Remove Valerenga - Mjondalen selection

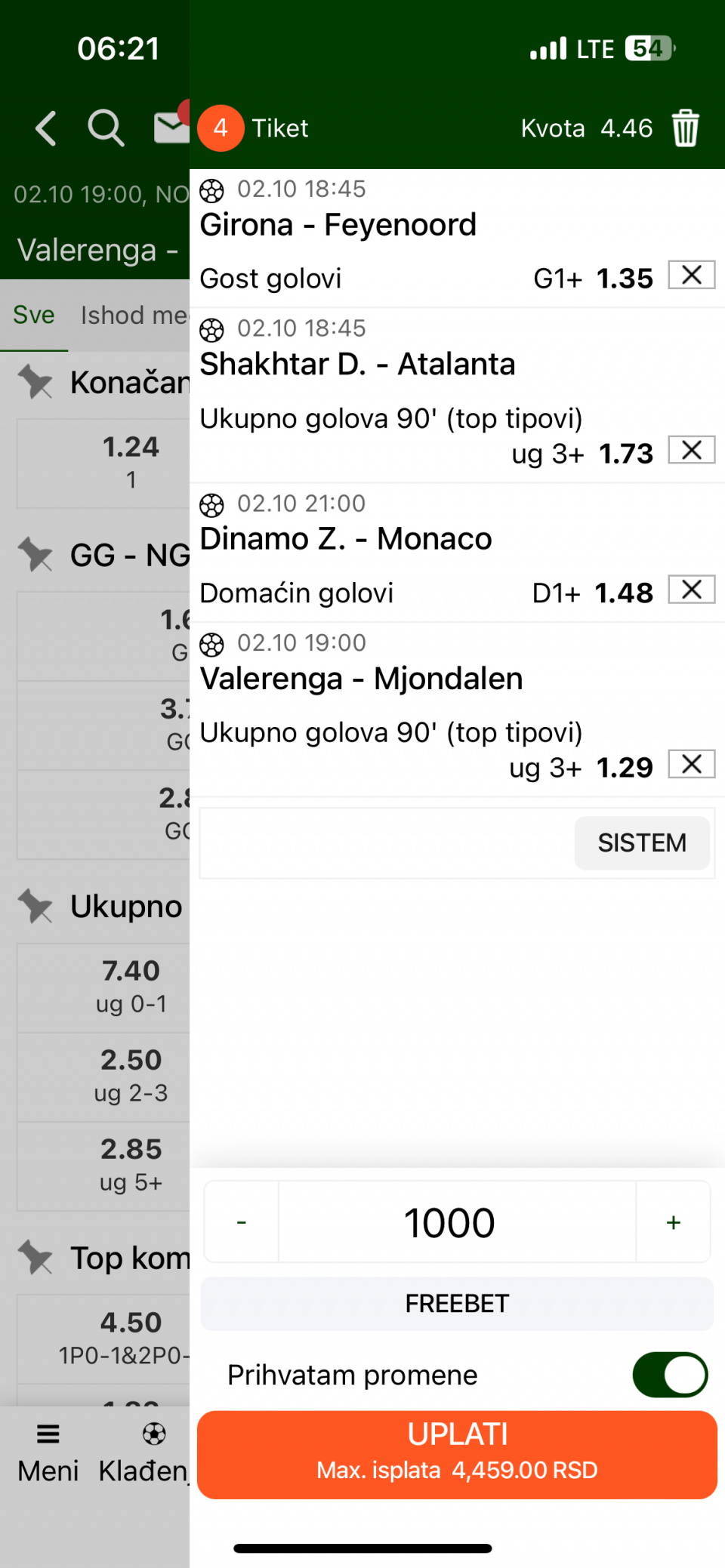691,765
